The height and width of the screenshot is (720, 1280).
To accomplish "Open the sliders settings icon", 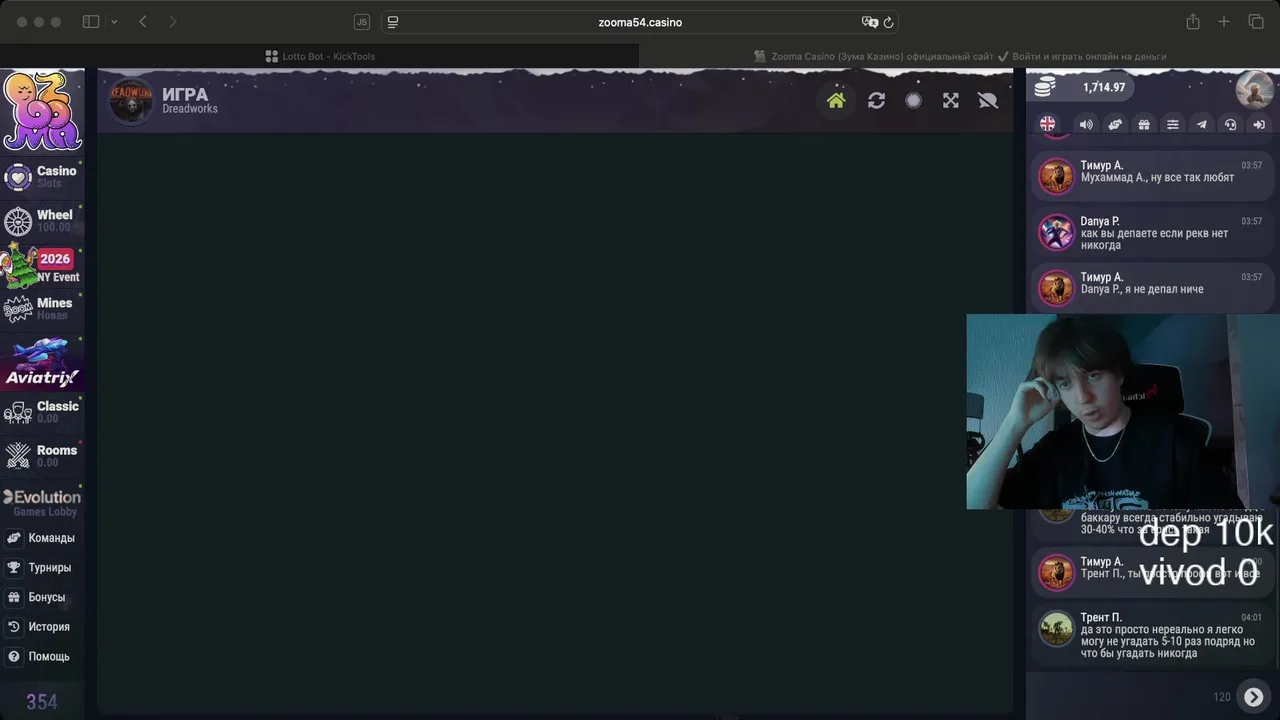I will point(1173,124).
